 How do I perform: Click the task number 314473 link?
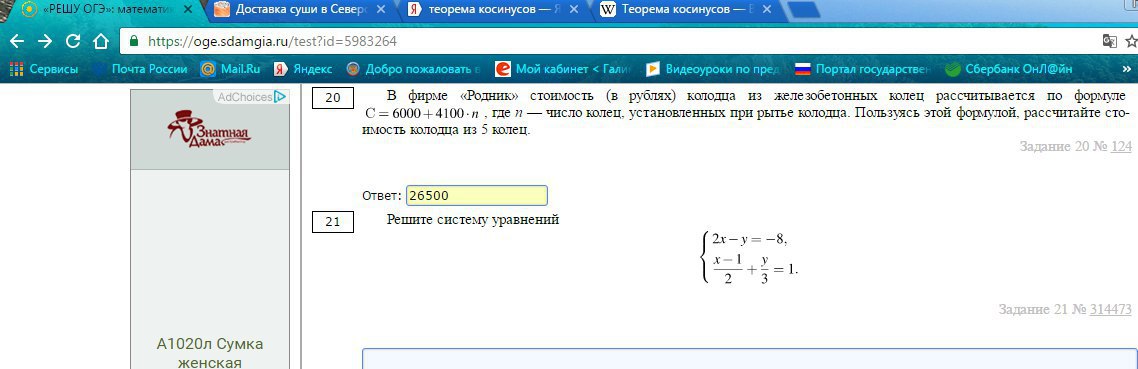[x=1110, y=309]
